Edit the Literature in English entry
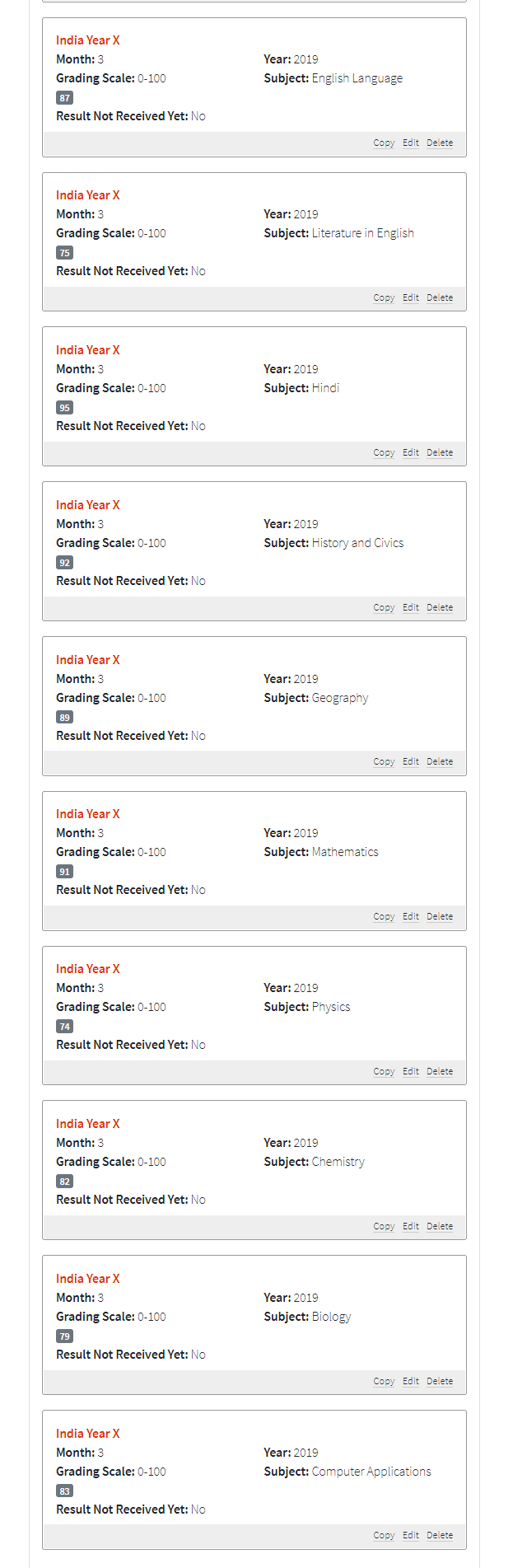 (411, 297)
